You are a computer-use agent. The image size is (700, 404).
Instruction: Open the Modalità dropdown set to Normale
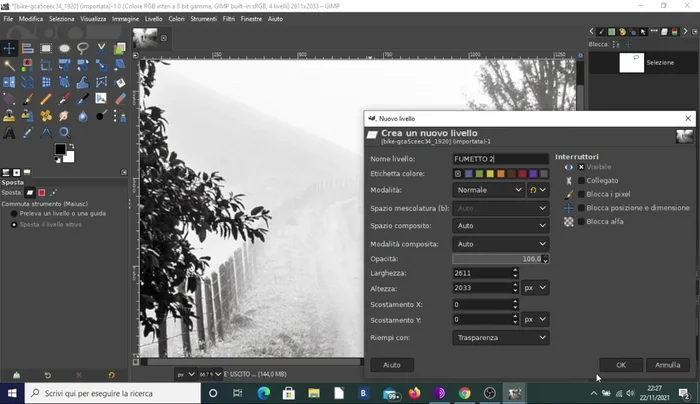[x=488, y=190]
